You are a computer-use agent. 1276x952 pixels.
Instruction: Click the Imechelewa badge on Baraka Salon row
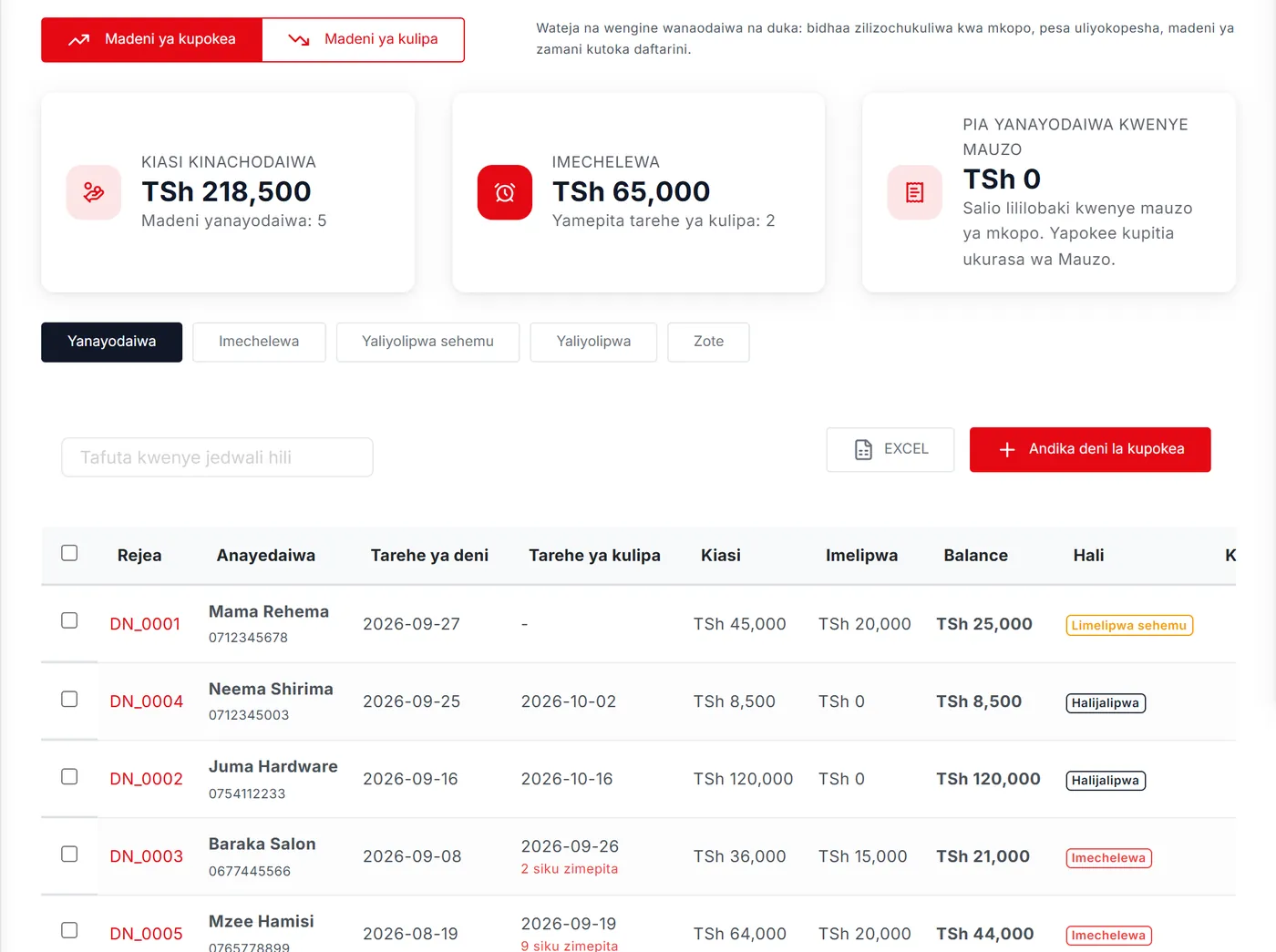coord(1108,858)
